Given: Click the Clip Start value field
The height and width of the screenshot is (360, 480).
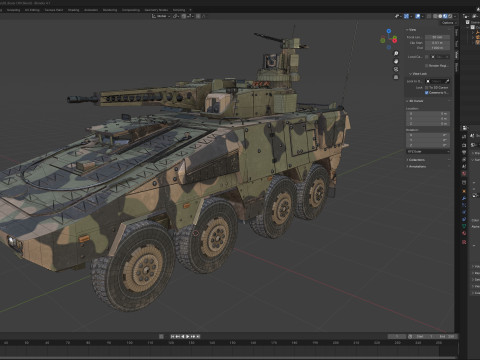Looking at the screenshot, I should tap(437, 43).
